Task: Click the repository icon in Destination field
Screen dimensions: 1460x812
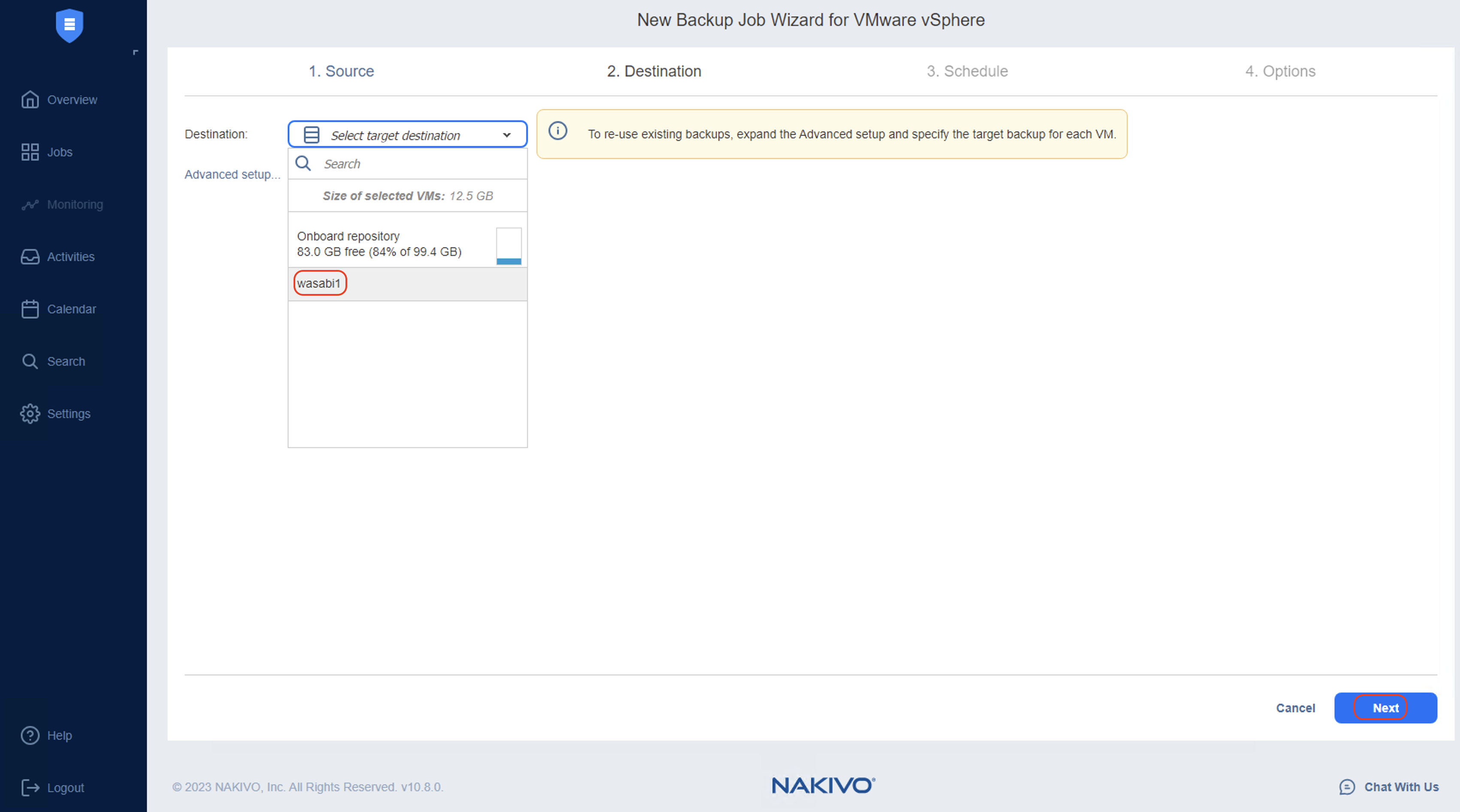Action: point(312,135)
